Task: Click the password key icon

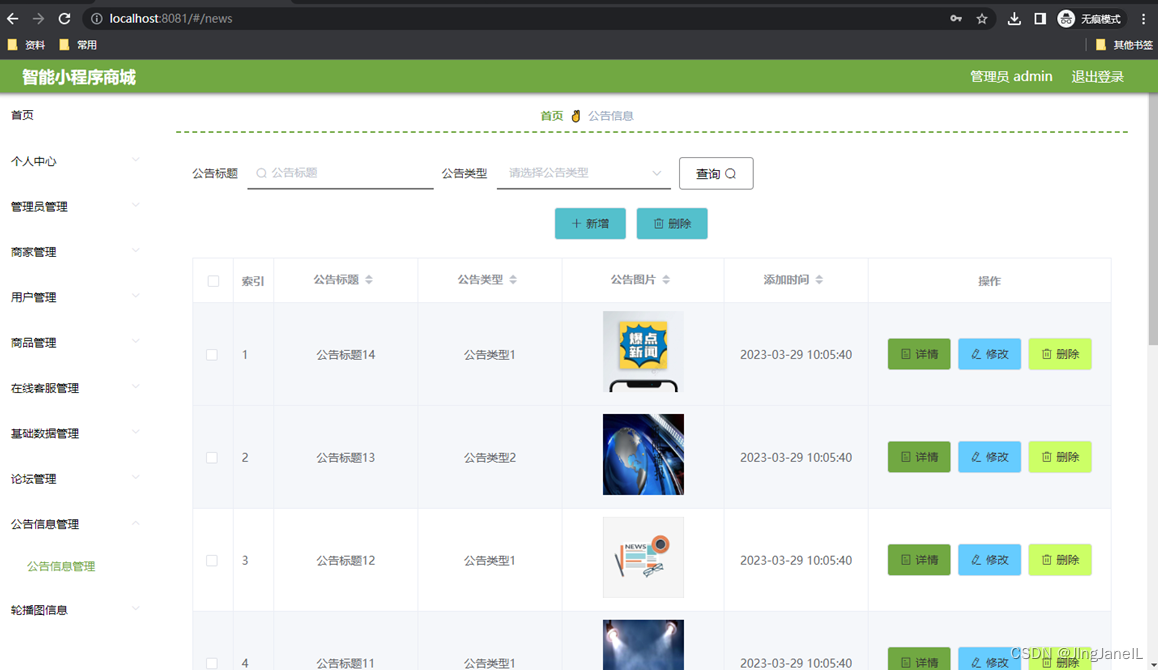Action: 956,18
